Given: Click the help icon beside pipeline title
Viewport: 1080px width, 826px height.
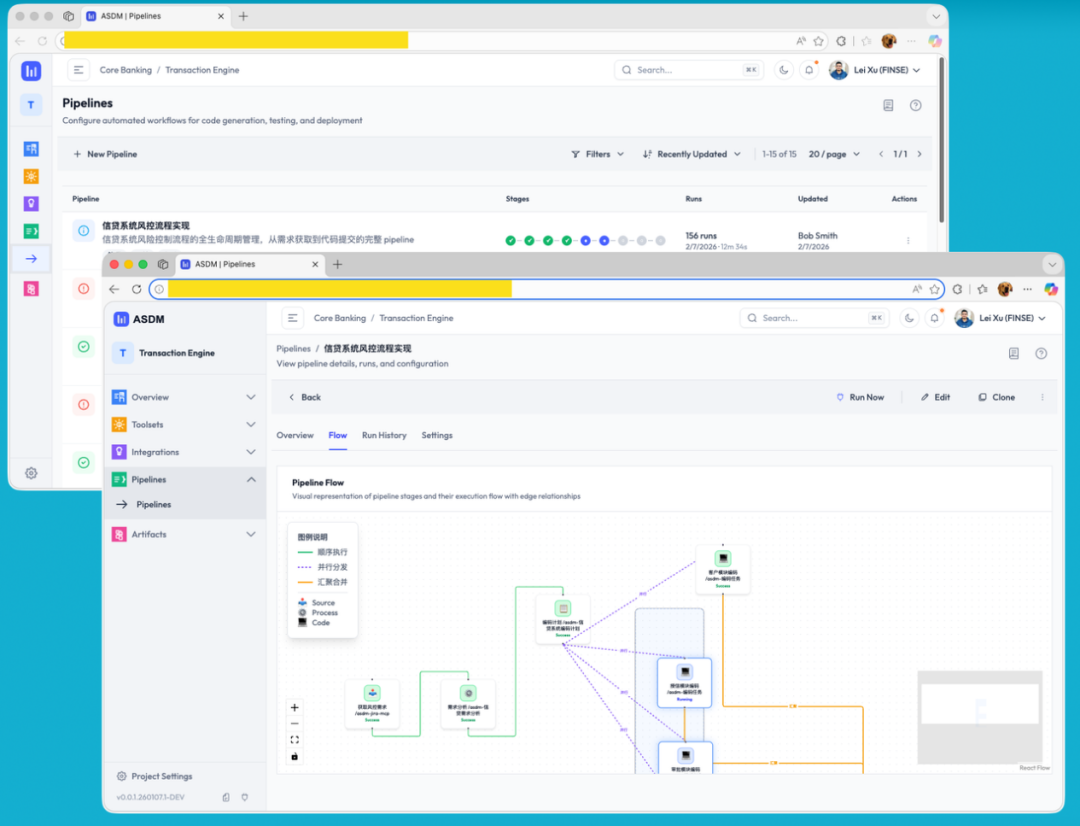Looking at the screenshot, I should click(1041, 353).
